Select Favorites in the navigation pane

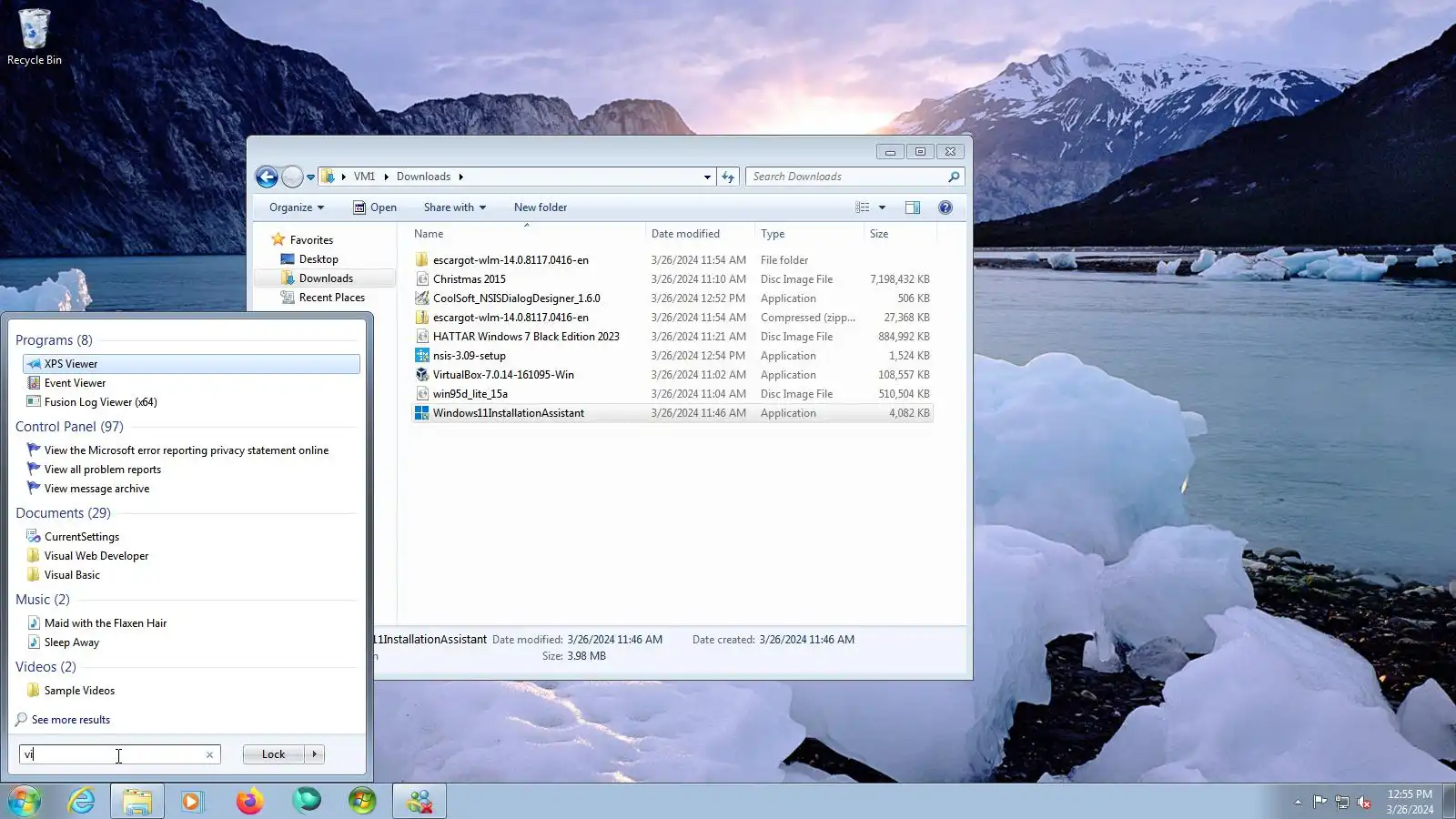pyautogui.click(x=311, y=240)
